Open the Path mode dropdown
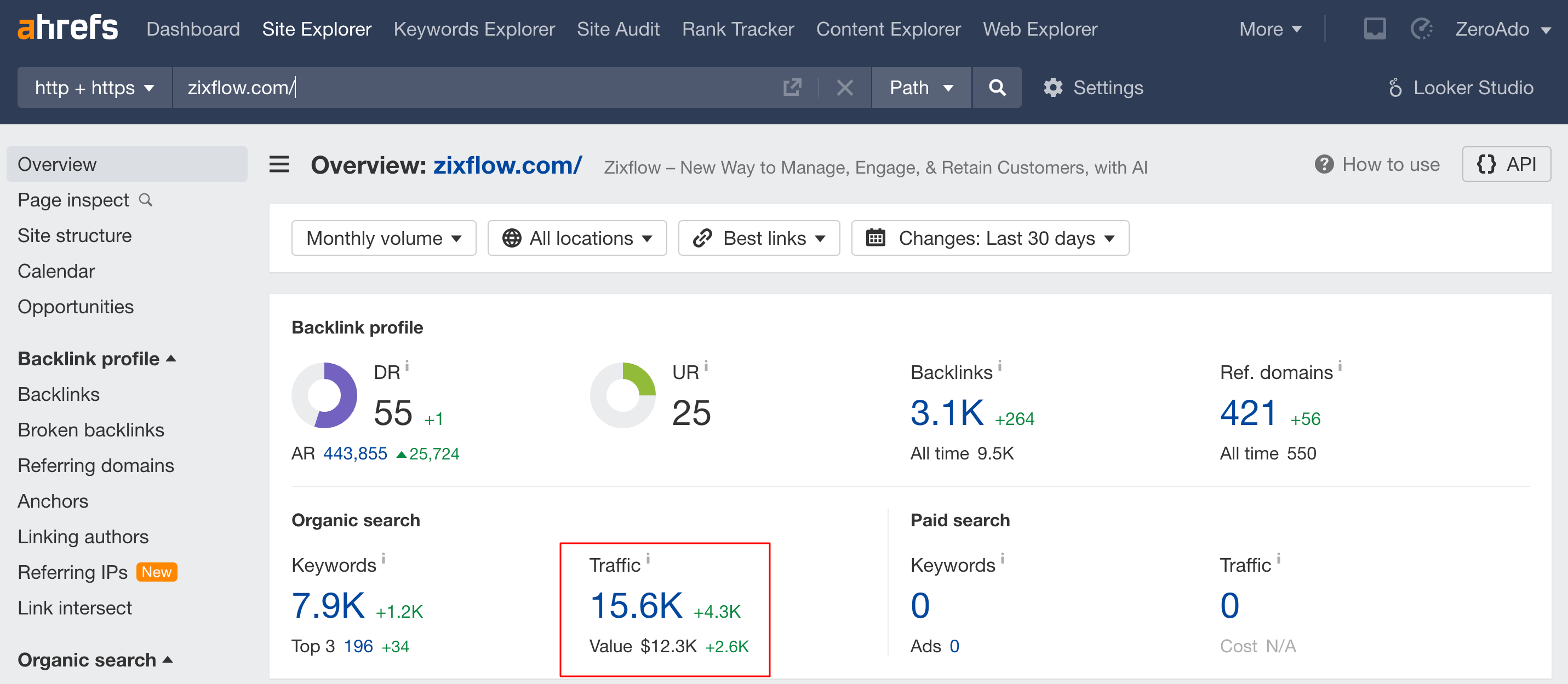 click(922, 88)
